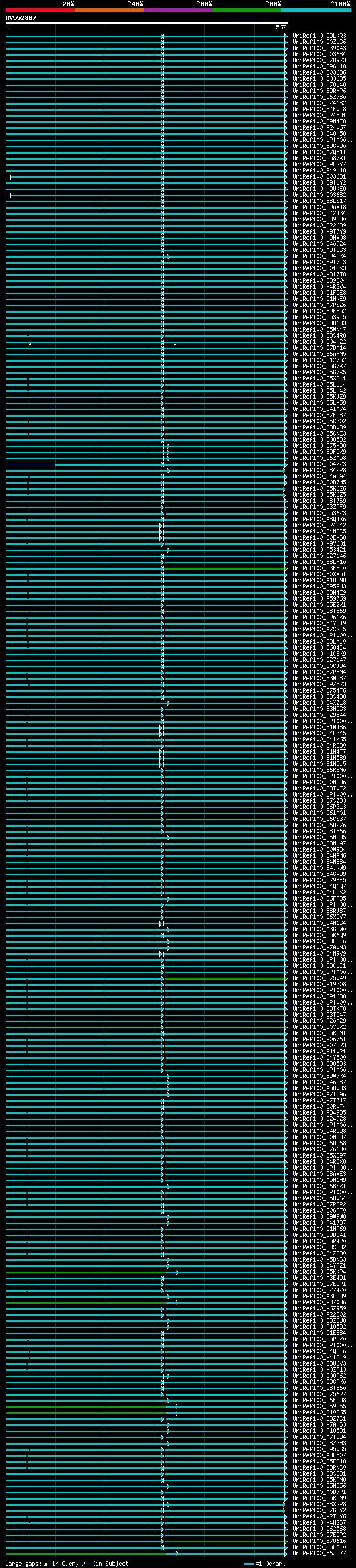Select the UniRef100_B4FWJ8 label
356x1568 pixels.
pos(319,109)
